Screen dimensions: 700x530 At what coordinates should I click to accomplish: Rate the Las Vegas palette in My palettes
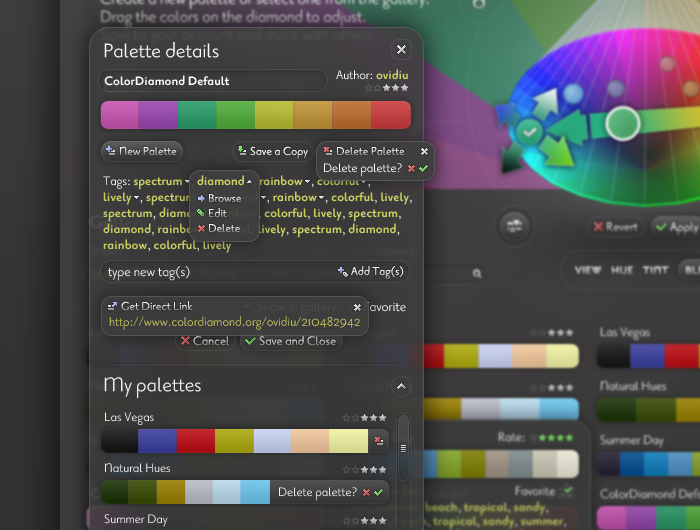pos(365,418)
